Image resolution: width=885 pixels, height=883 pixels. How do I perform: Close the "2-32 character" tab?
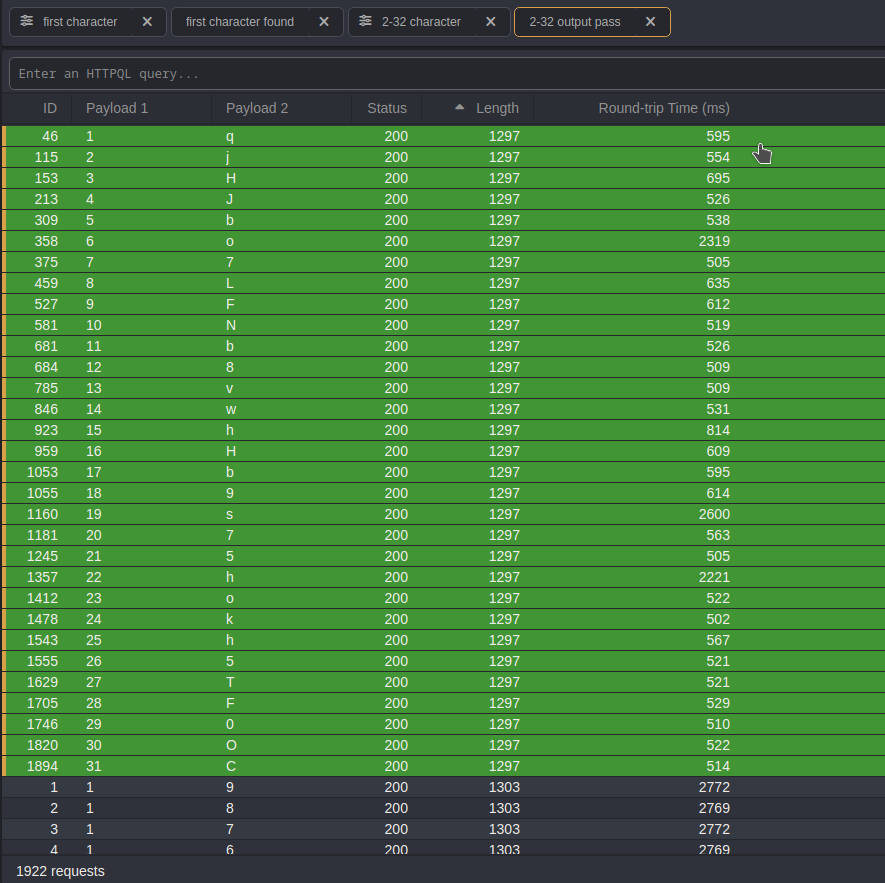(490, 22)
